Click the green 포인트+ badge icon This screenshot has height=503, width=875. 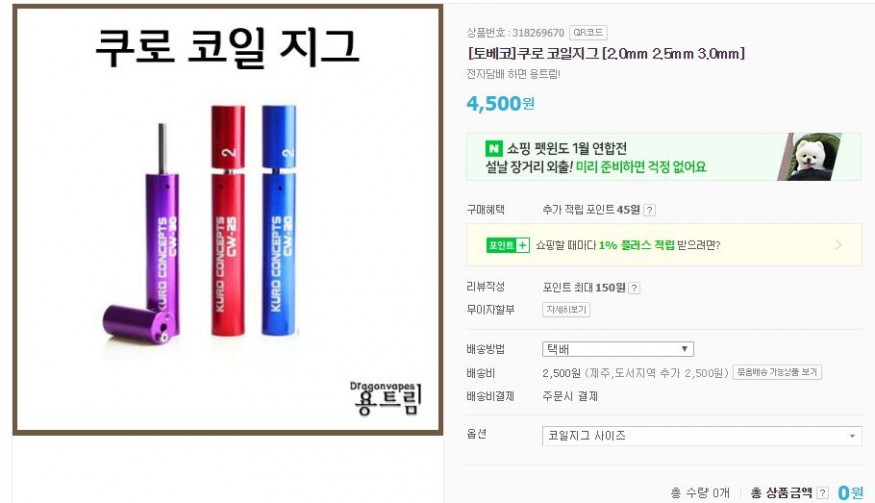507,245
